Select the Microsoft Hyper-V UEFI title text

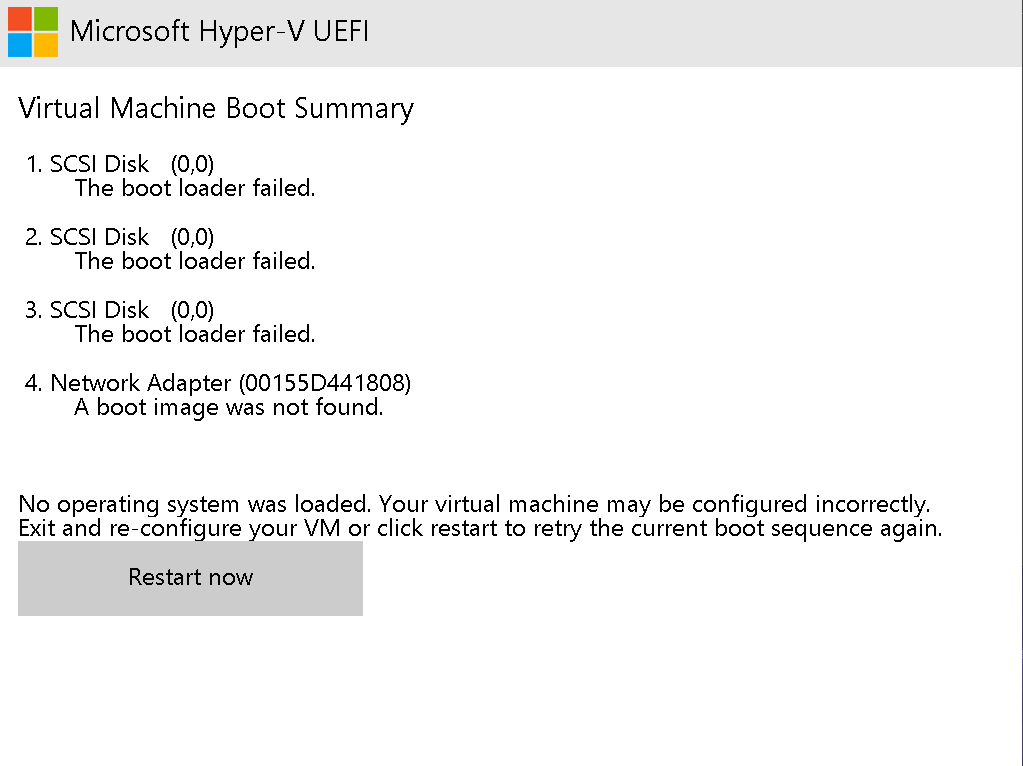219,31
